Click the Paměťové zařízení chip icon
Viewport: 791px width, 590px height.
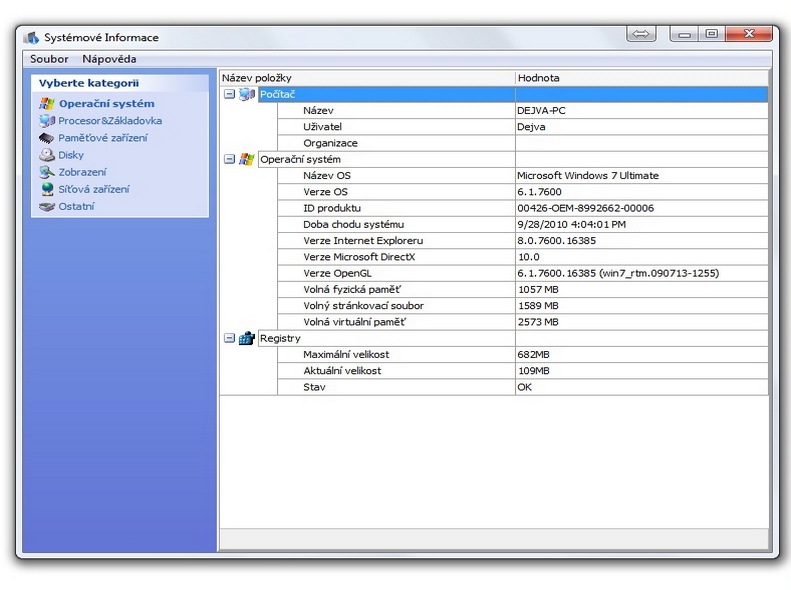point(46,138)
